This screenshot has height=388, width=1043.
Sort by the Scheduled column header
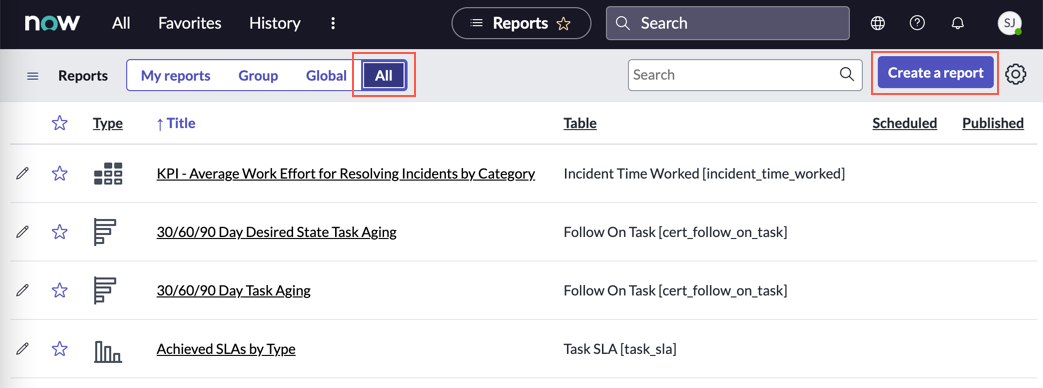(905, 123)
